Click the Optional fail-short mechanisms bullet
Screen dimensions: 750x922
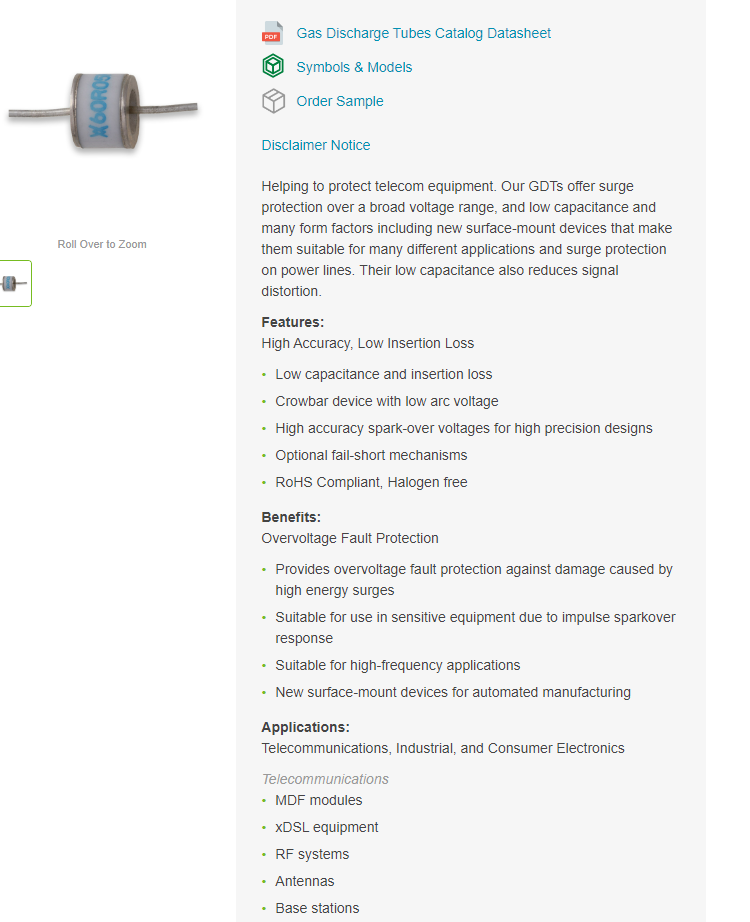tap(371, 455)
